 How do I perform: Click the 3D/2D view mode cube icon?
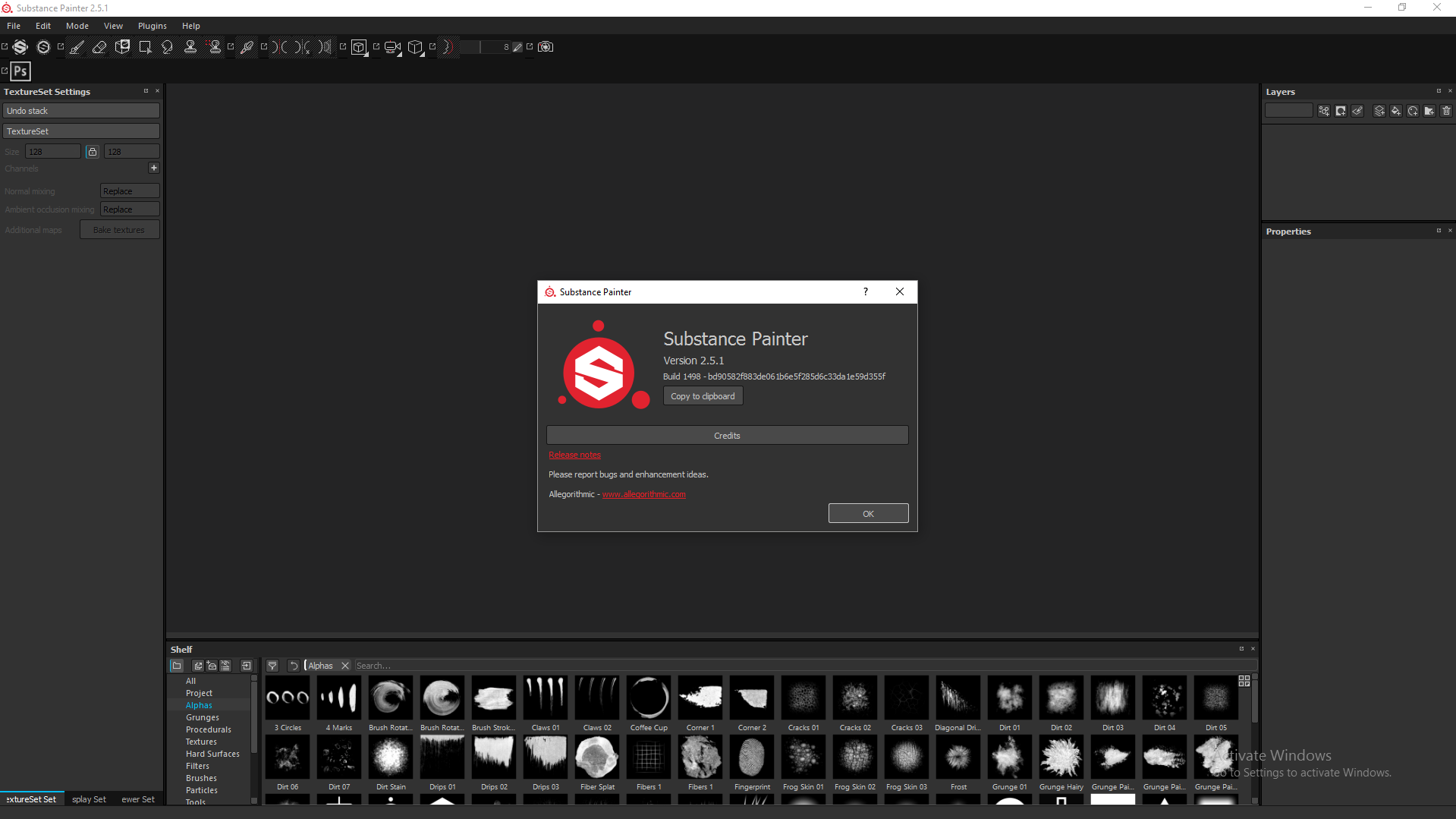coord(359,47)
